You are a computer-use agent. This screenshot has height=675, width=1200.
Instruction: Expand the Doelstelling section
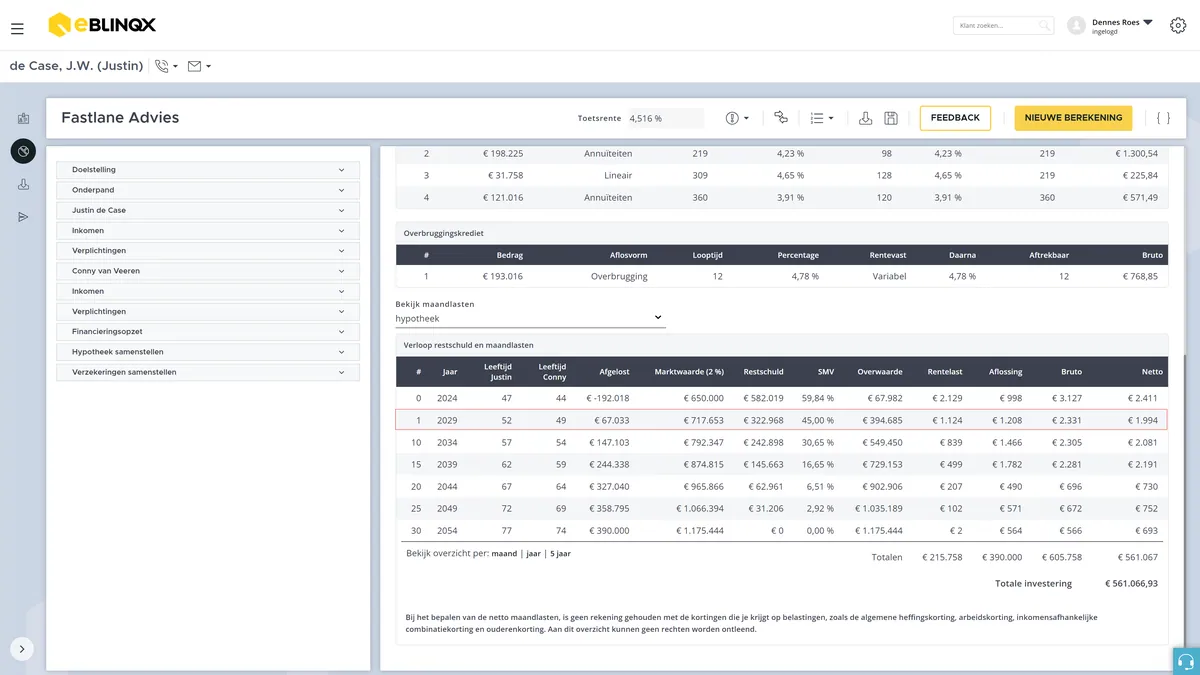(208, 170)
